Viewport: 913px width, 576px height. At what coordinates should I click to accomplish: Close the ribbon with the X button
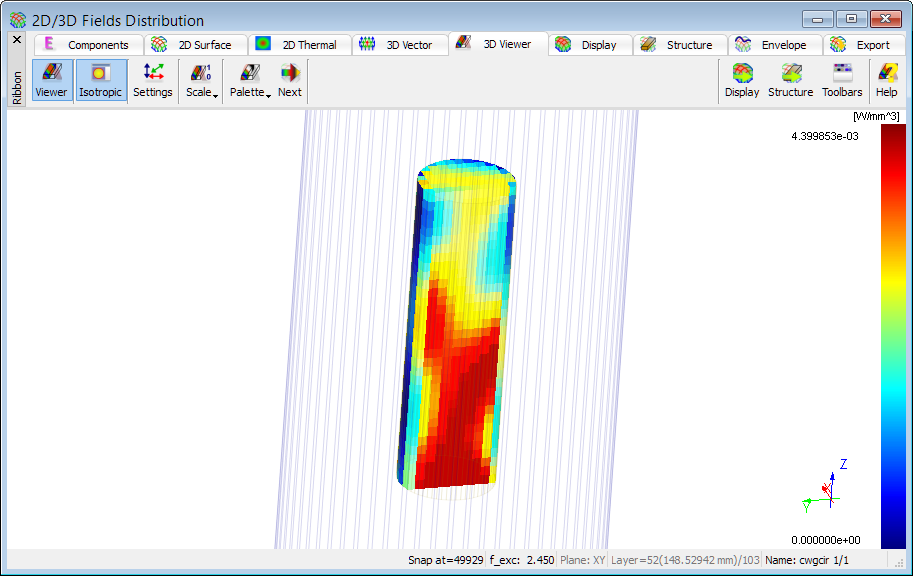[x=17, y=40]
